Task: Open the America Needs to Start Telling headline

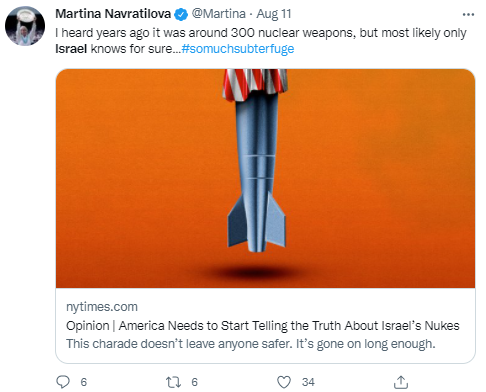Action: [x=263, y=325]
